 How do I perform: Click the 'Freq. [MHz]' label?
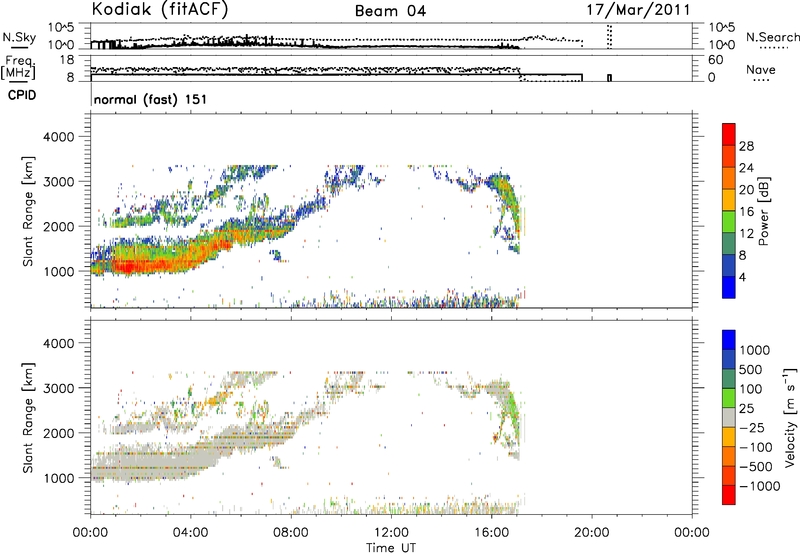18,68
